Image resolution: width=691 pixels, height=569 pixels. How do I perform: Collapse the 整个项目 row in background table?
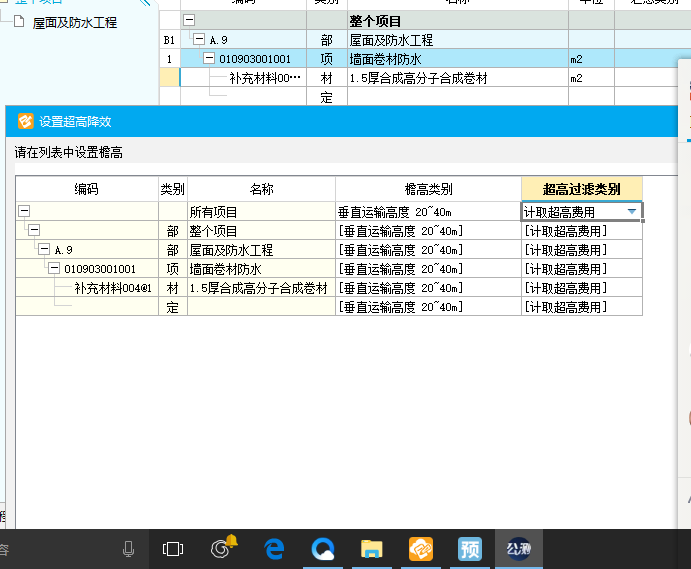(189, 20)
